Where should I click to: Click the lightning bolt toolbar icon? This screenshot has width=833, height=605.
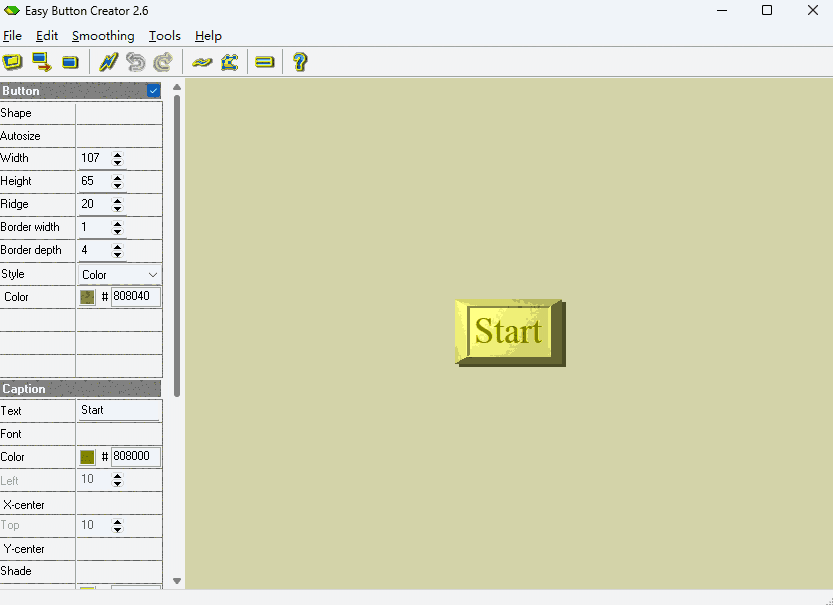(108, 61)
